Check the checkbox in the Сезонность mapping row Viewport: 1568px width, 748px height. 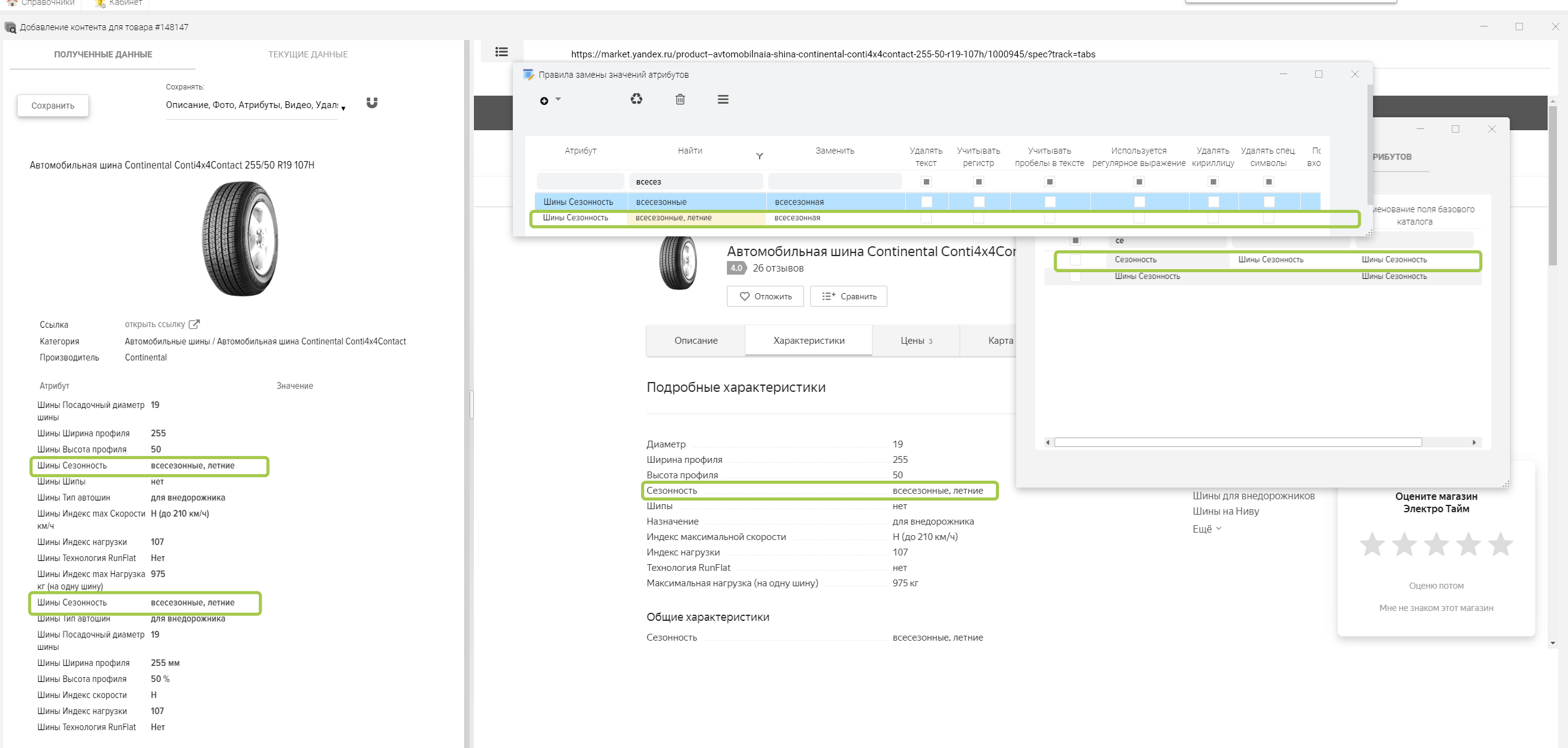1075,260
